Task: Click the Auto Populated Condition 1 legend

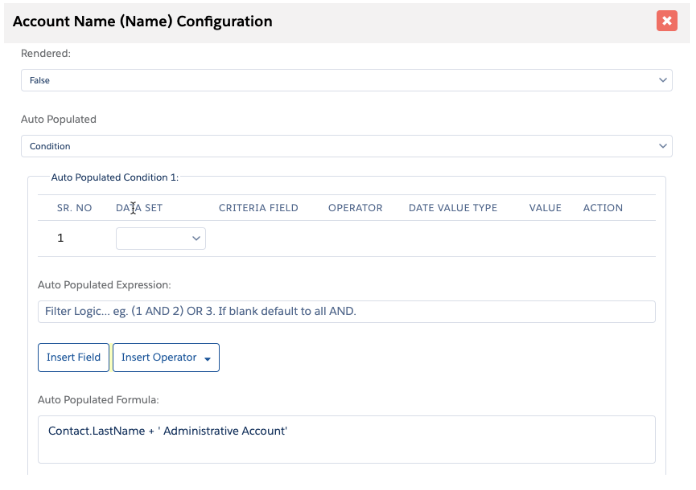Action: tap(114, 177)
